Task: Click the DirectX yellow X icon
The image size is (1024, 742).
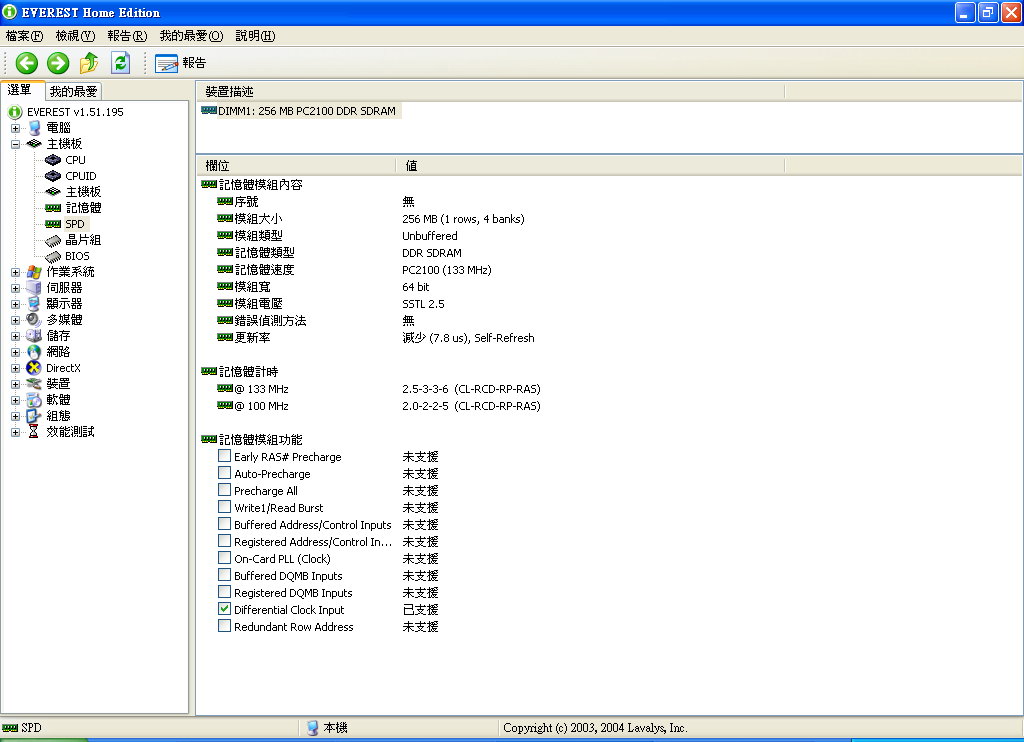Action: [34, 368]
